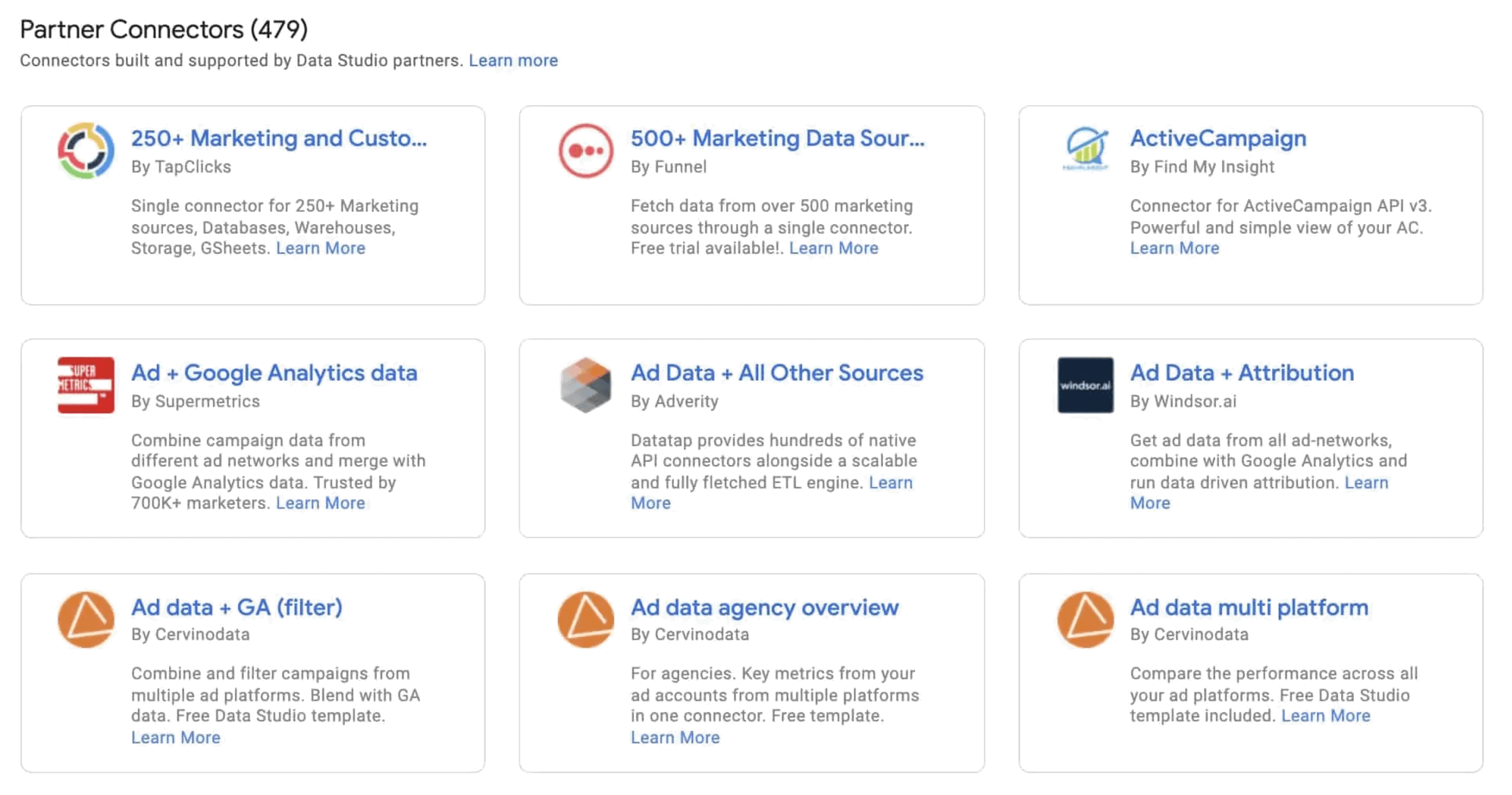Click Learn More in the Funnel card
Screen dimensions: 1512x795
(833, 248)
